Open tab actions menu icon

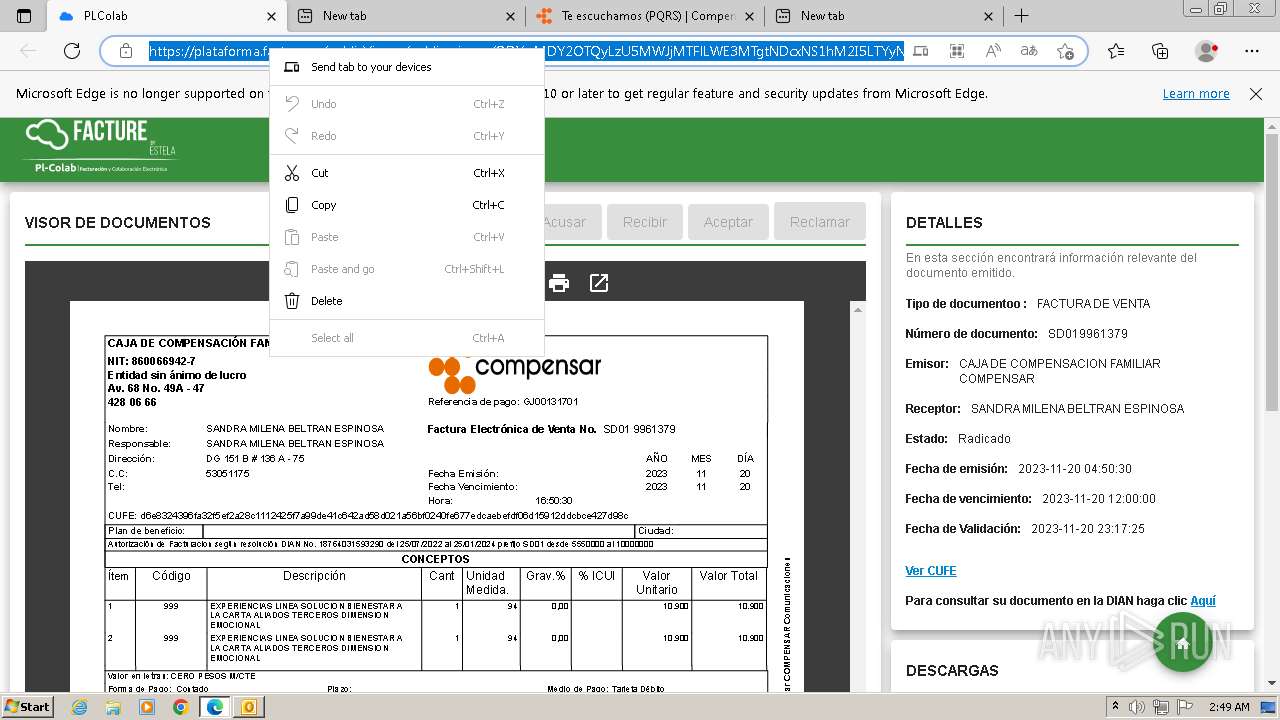click(x=24, y=16)
